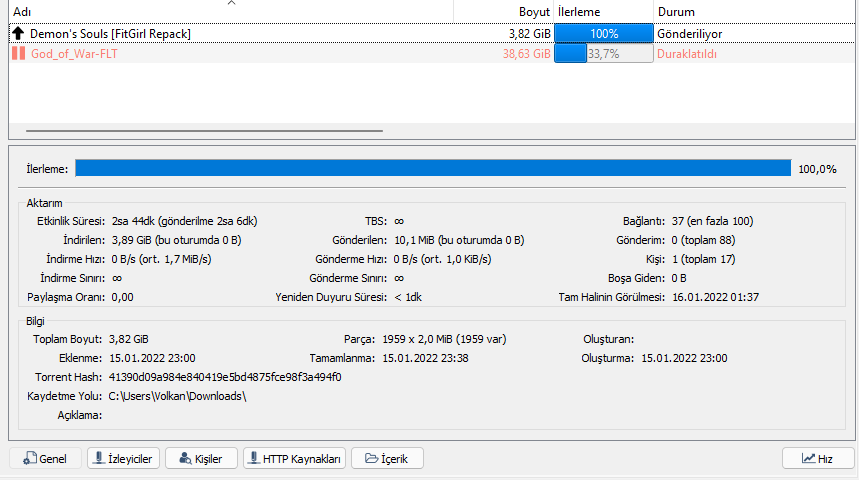Viewport: 859px width, 480px height.
Task: Show the Hız graph tab
Action: click(x=818, y=459)
